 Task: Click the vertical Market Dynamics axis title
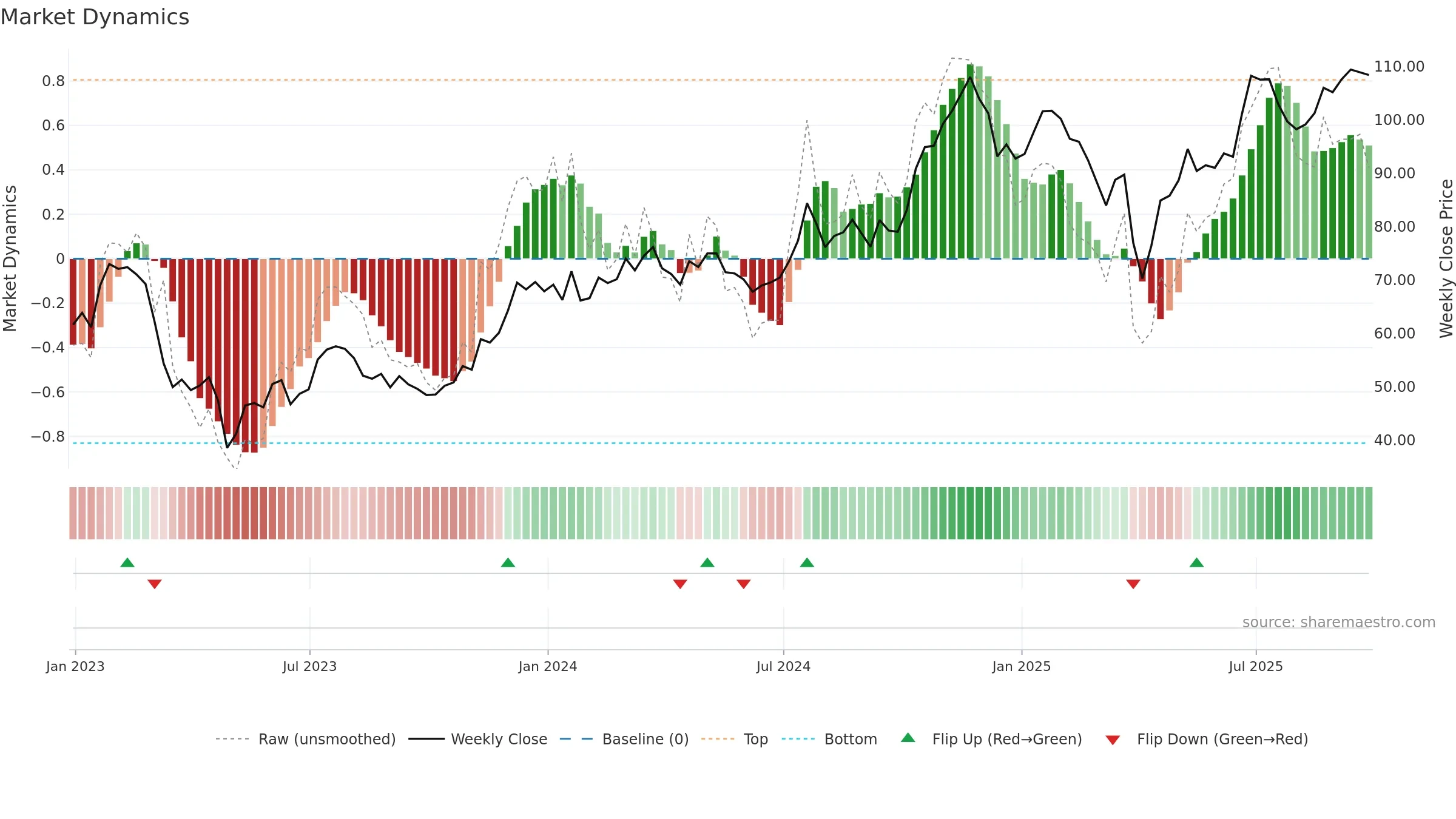coord(10,258)
